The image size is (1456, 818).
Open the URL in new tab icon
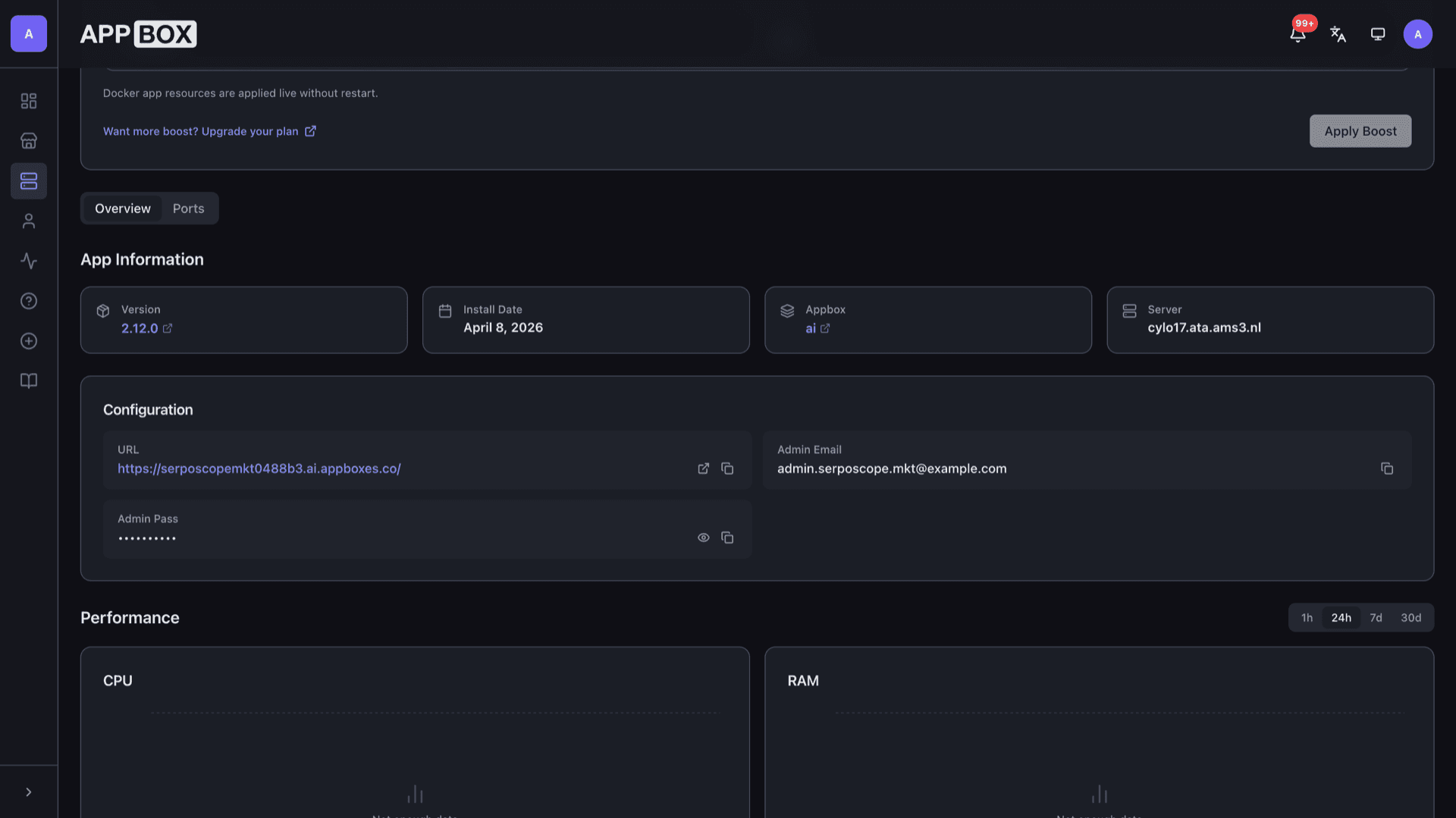click(704, 469)
